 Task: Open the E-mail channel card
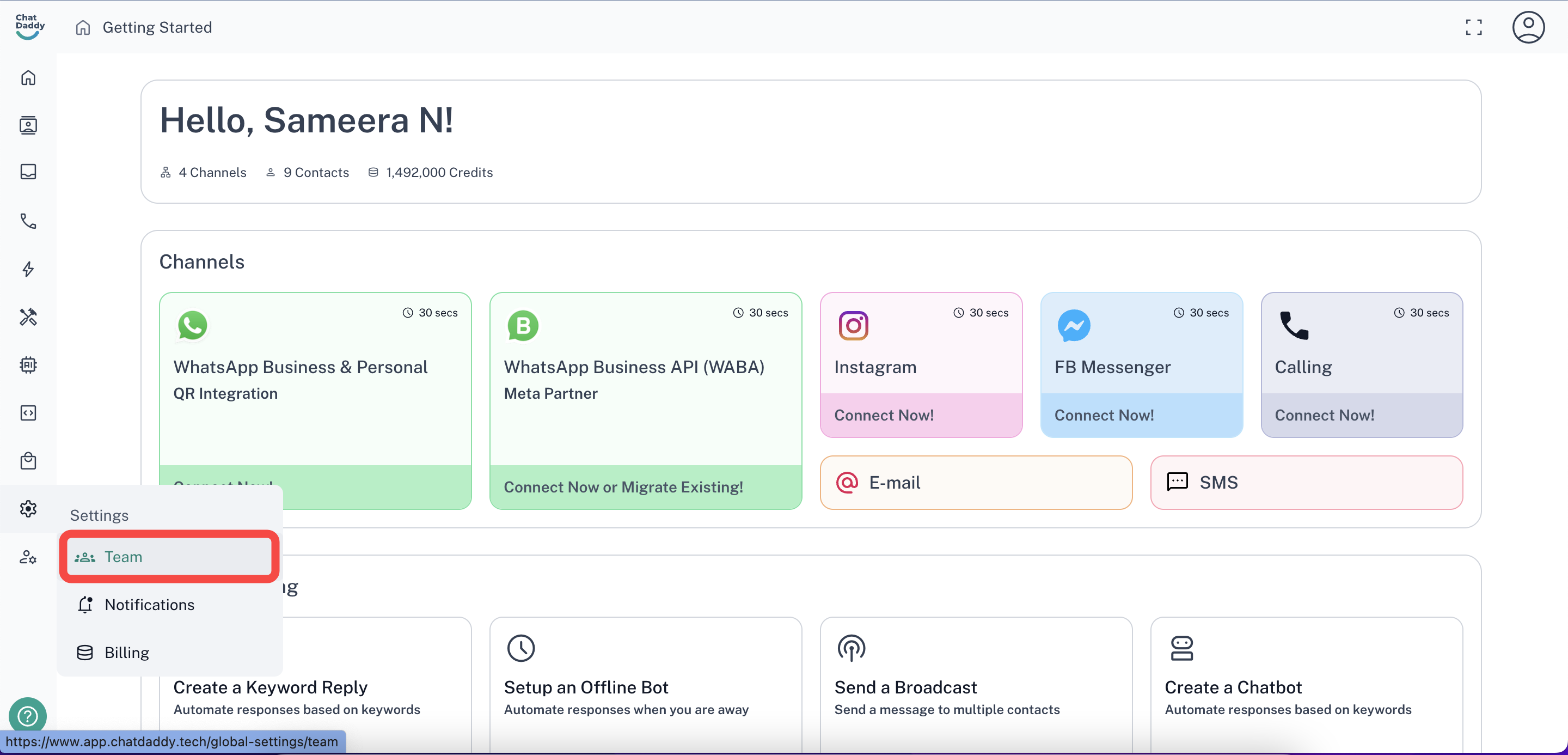click(x=975, y=483)
